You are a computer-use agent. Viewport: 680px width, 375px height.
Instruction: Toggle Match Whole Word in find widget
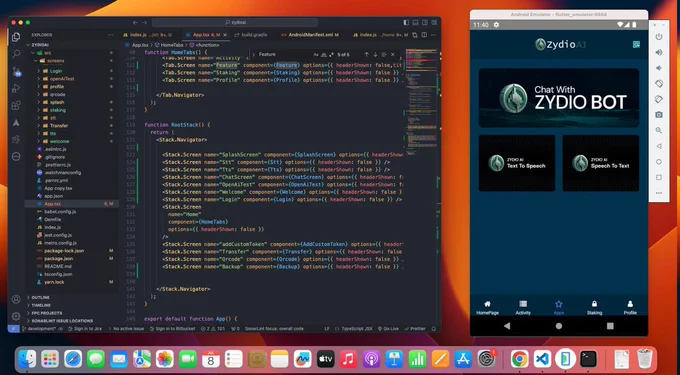324,55
